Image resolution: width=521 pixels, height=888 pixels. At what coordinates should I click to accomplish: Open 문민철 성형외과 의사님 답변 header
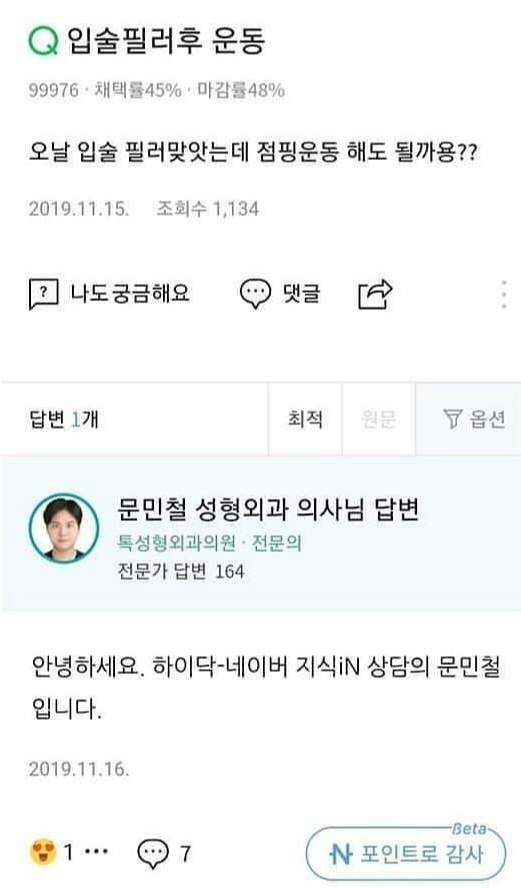(x=268, y=509)
